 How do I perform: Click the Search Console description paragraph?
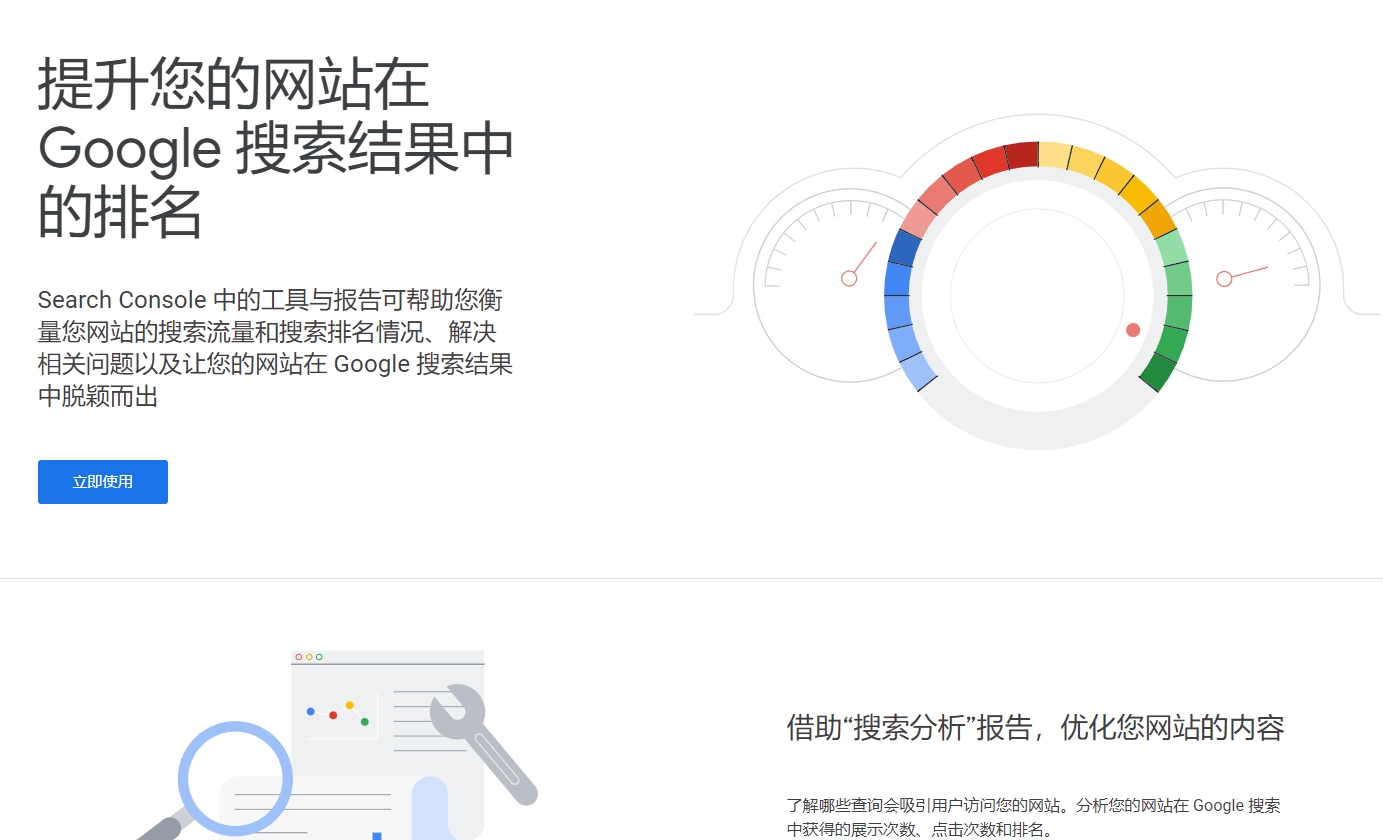(x=275, y=348)
